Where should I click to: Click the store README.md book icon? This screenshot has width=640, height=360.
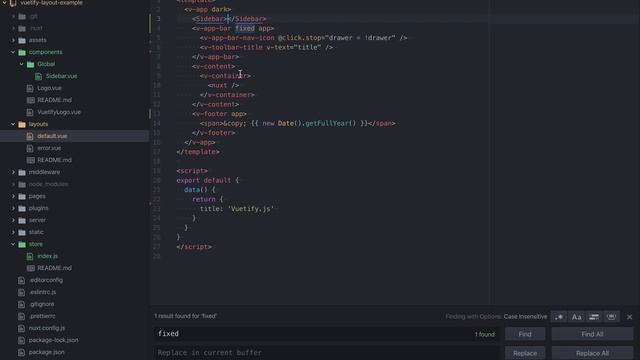pos(30,268)
